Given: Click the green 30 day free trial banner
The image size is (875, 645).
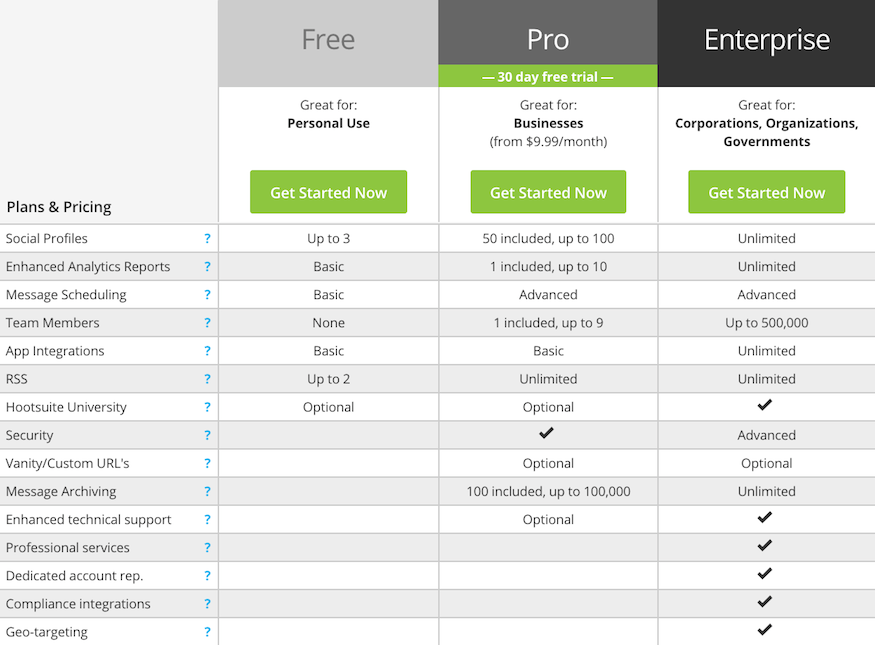Looking at the screenshot, I should click(548, 76).
